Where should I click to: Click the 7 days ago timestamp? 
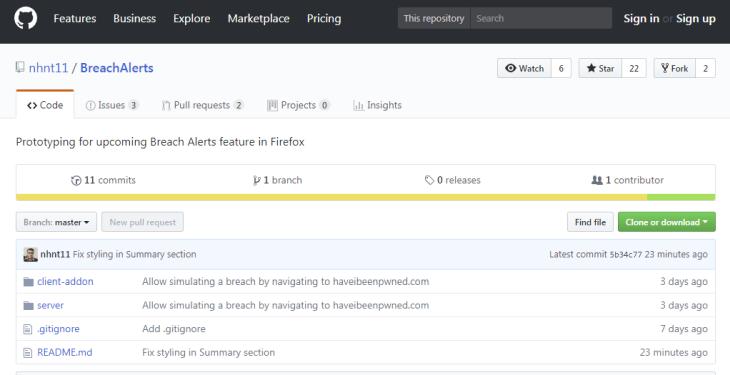(684, 329)
